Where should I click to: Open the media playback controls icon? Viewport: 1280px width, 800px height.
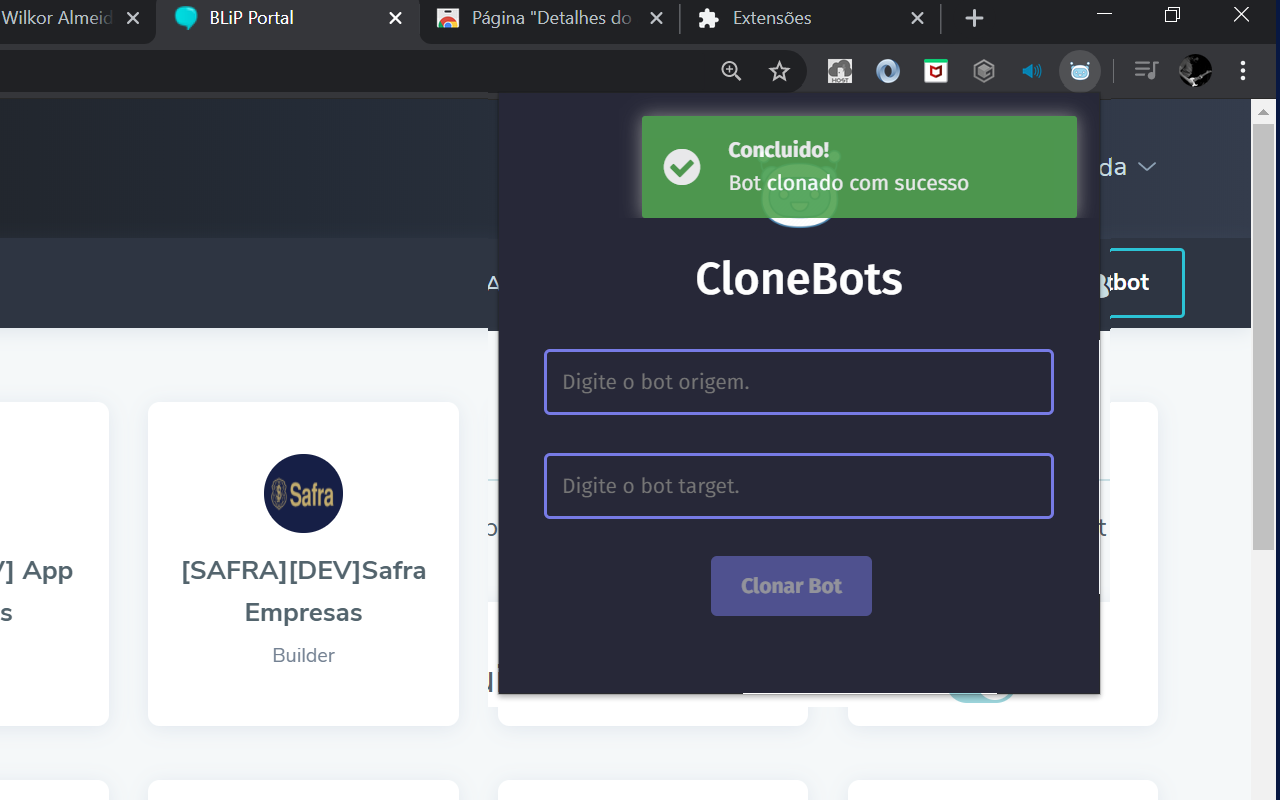tap(1146, 71)
